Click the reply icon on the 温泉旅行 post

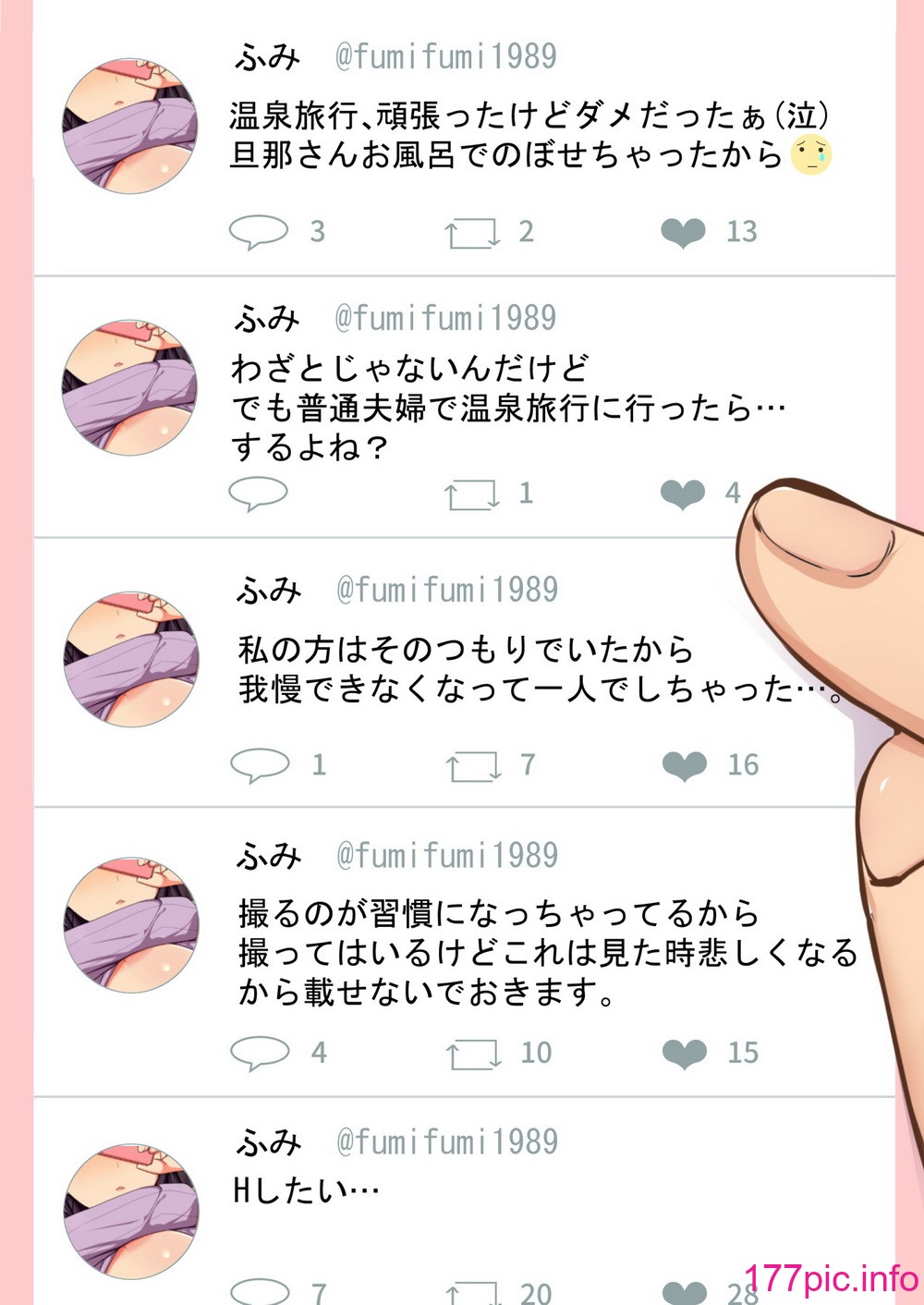259,232
